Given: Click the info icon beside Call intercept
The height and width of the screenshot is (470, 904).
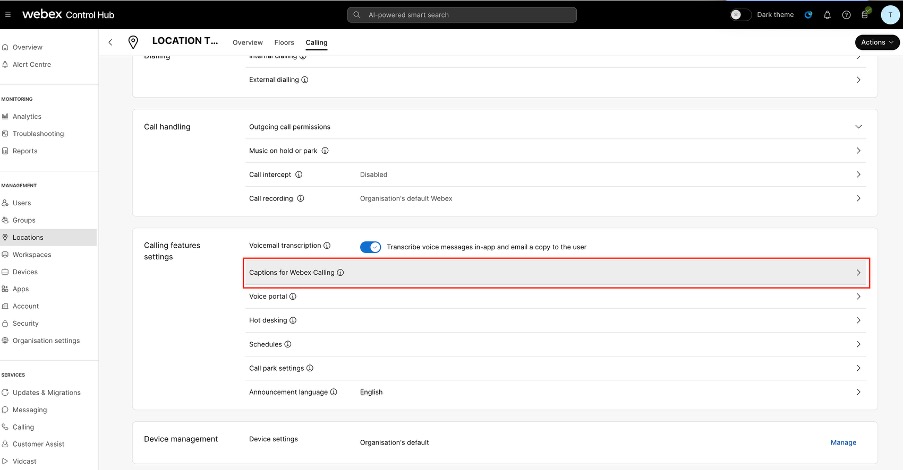Looking at the screenshot, I should tap(299, 174).
